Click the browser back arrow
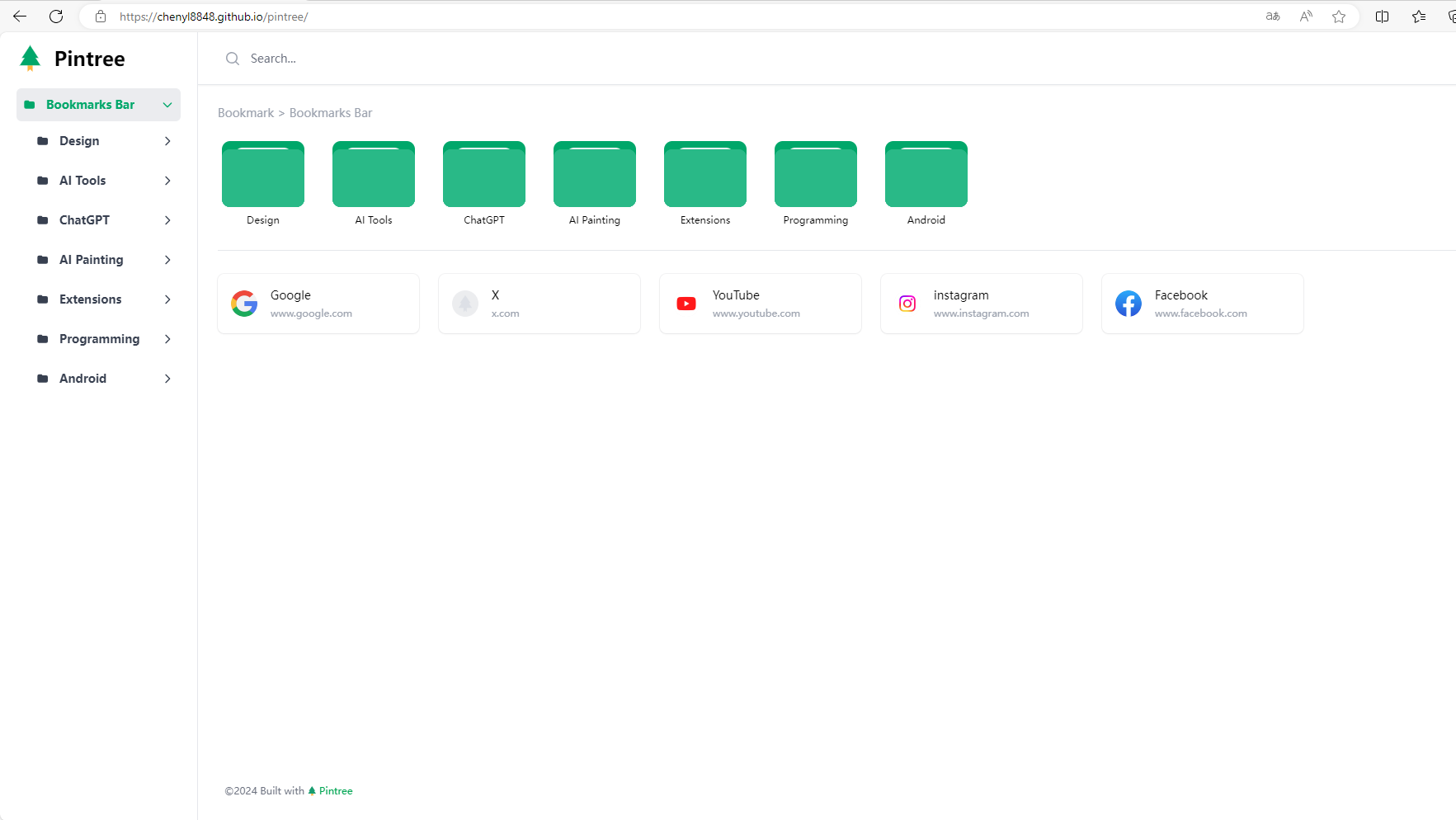This screenshot has height=820, width=1456. click(x=20, y=16)
